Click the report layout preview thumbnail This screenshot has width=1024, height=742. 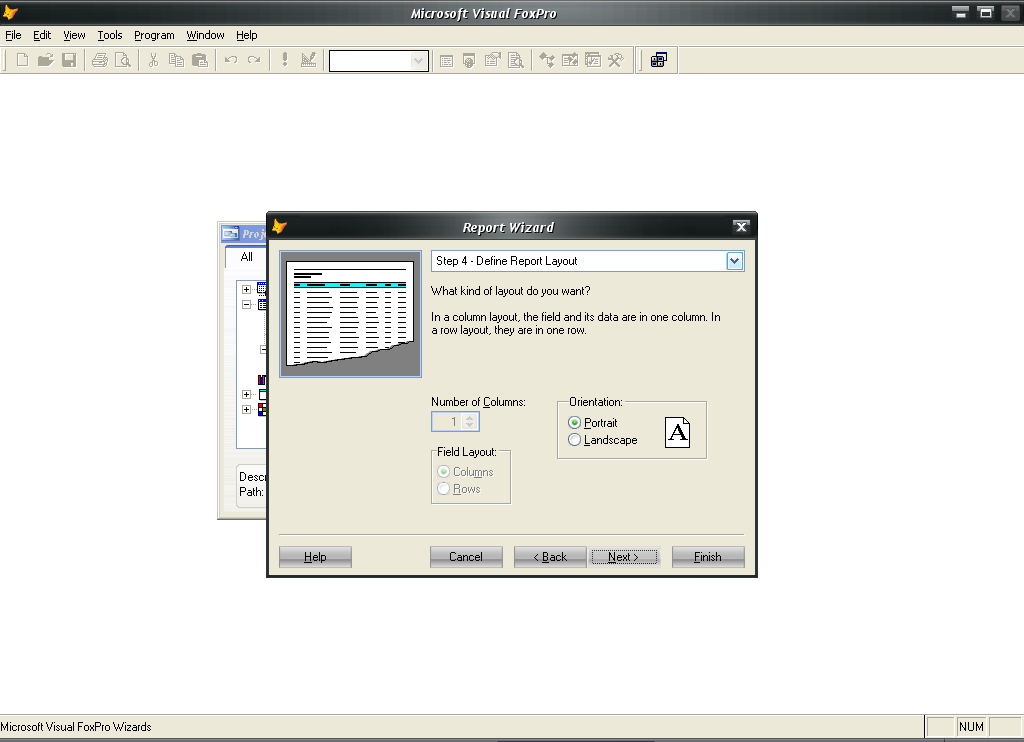tap(350, 314)
